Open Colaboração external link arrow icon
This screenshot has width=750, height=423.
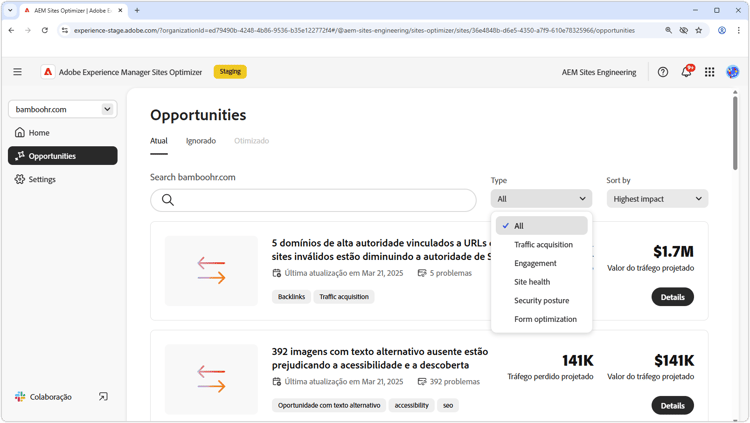103,397
